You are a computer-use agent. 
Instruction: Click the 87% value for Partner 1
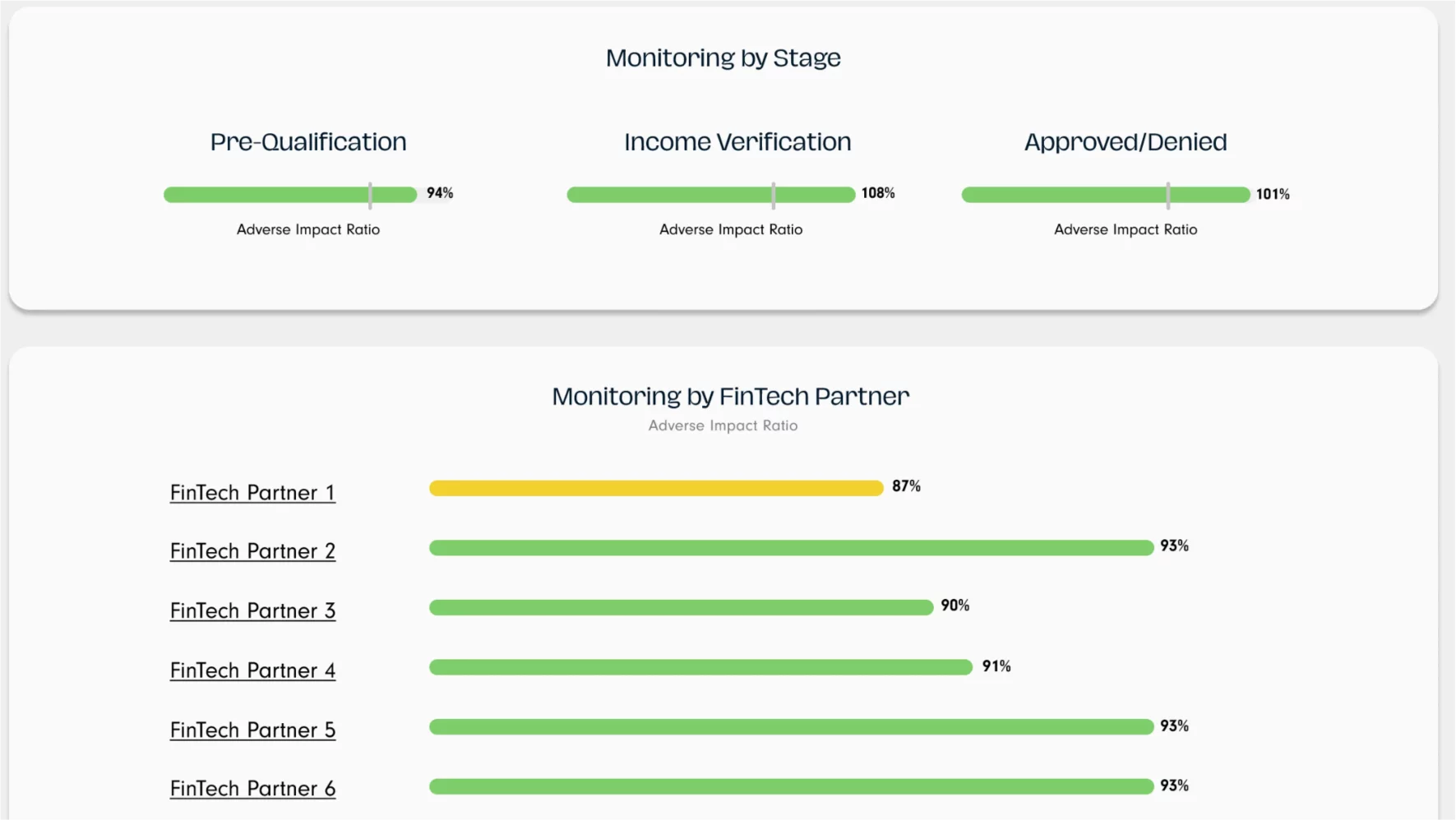(x=906, y=486)
